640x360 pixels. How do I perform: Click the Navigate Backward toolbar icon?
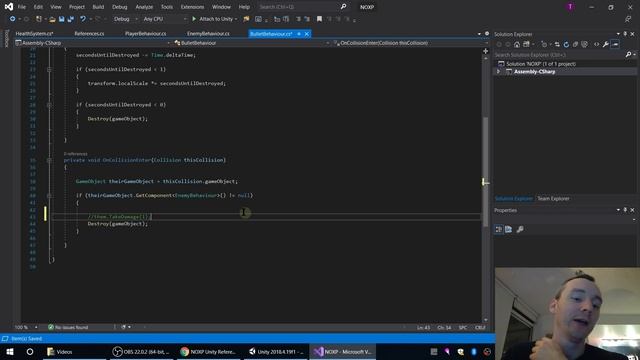pyautogui.click(x=13, y=19)
